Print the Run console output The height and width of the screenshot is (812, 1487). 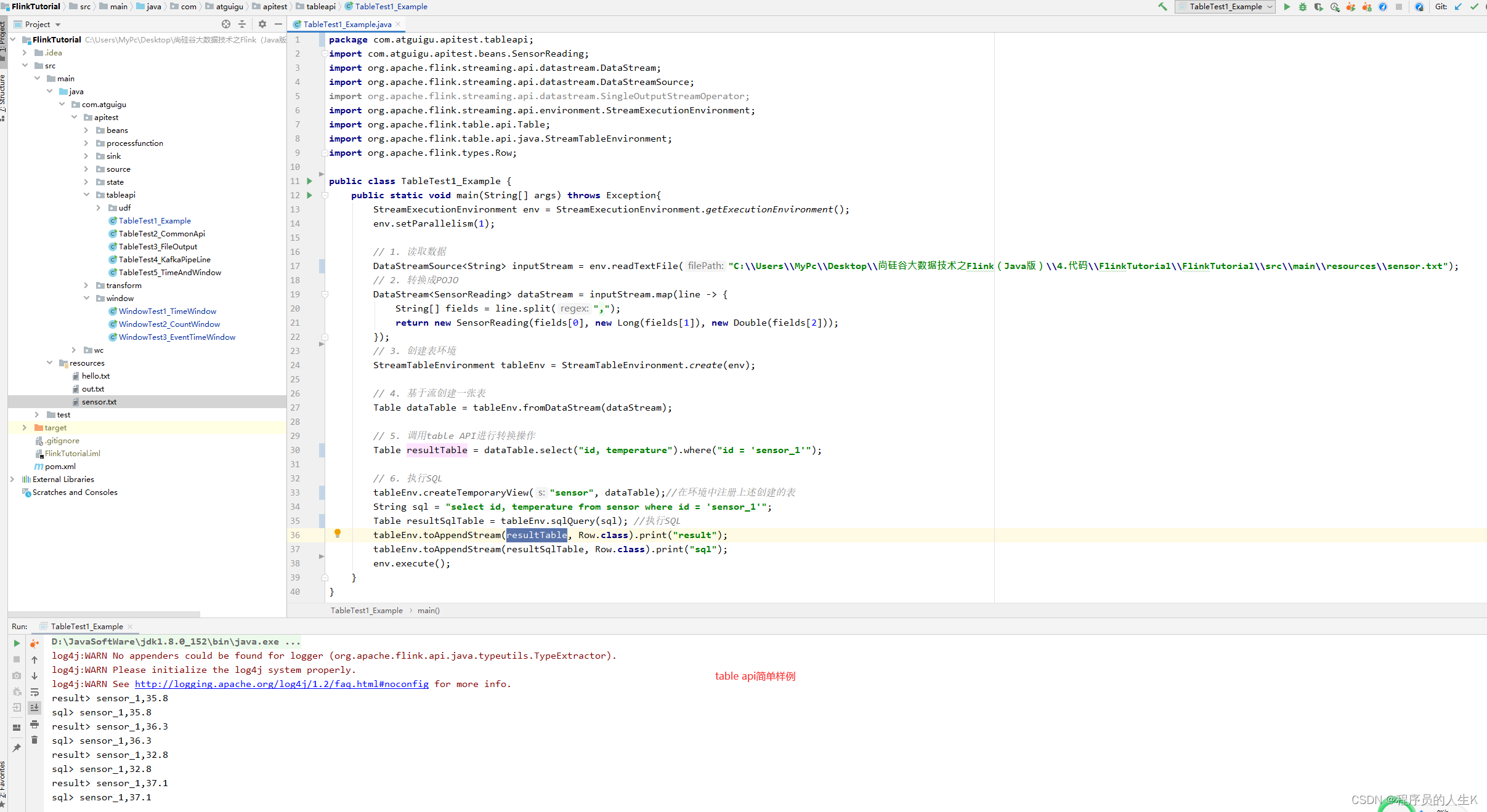click(x=34, y=724)
